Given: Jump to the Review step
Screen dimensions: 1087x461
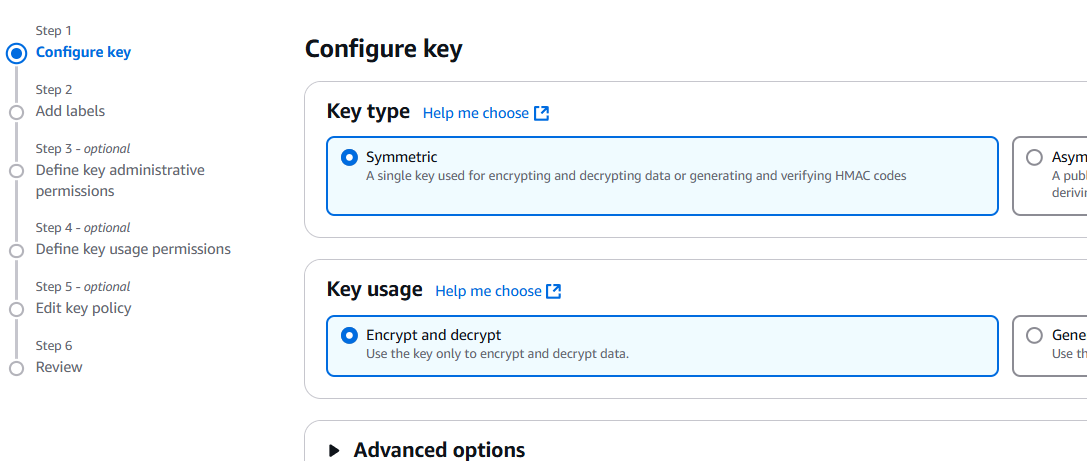Looking at the screenshot, I should tap(59, 367).
